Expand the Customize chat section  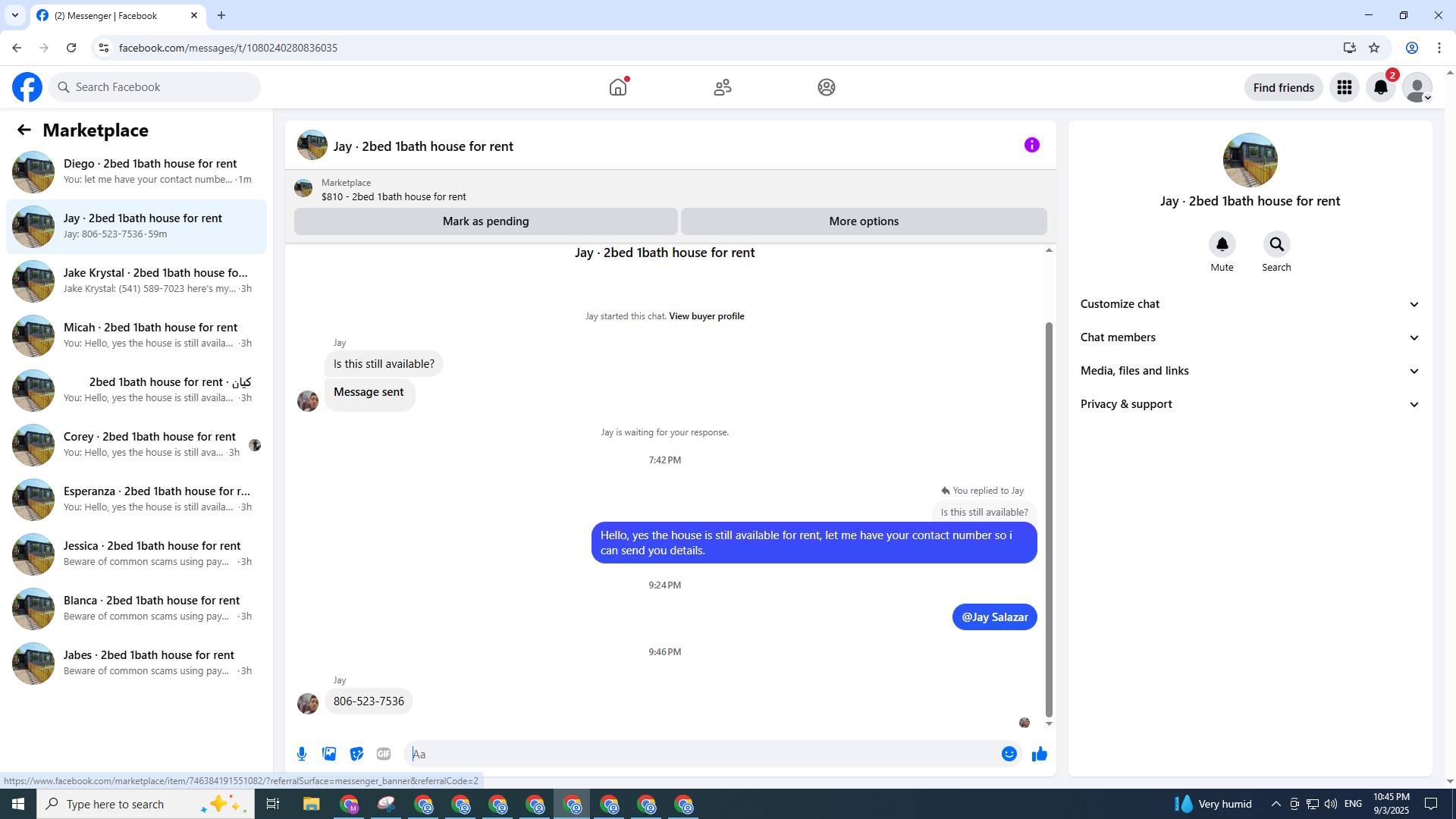(1250, 304)
